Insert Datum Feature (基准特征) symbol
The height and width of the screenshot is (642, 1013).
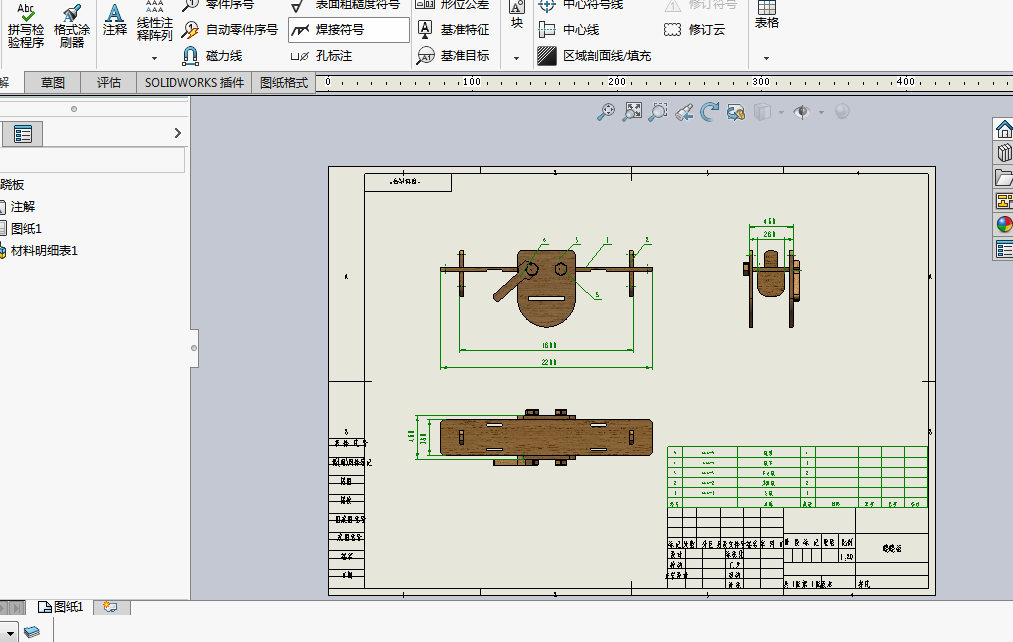click(454, 30)
